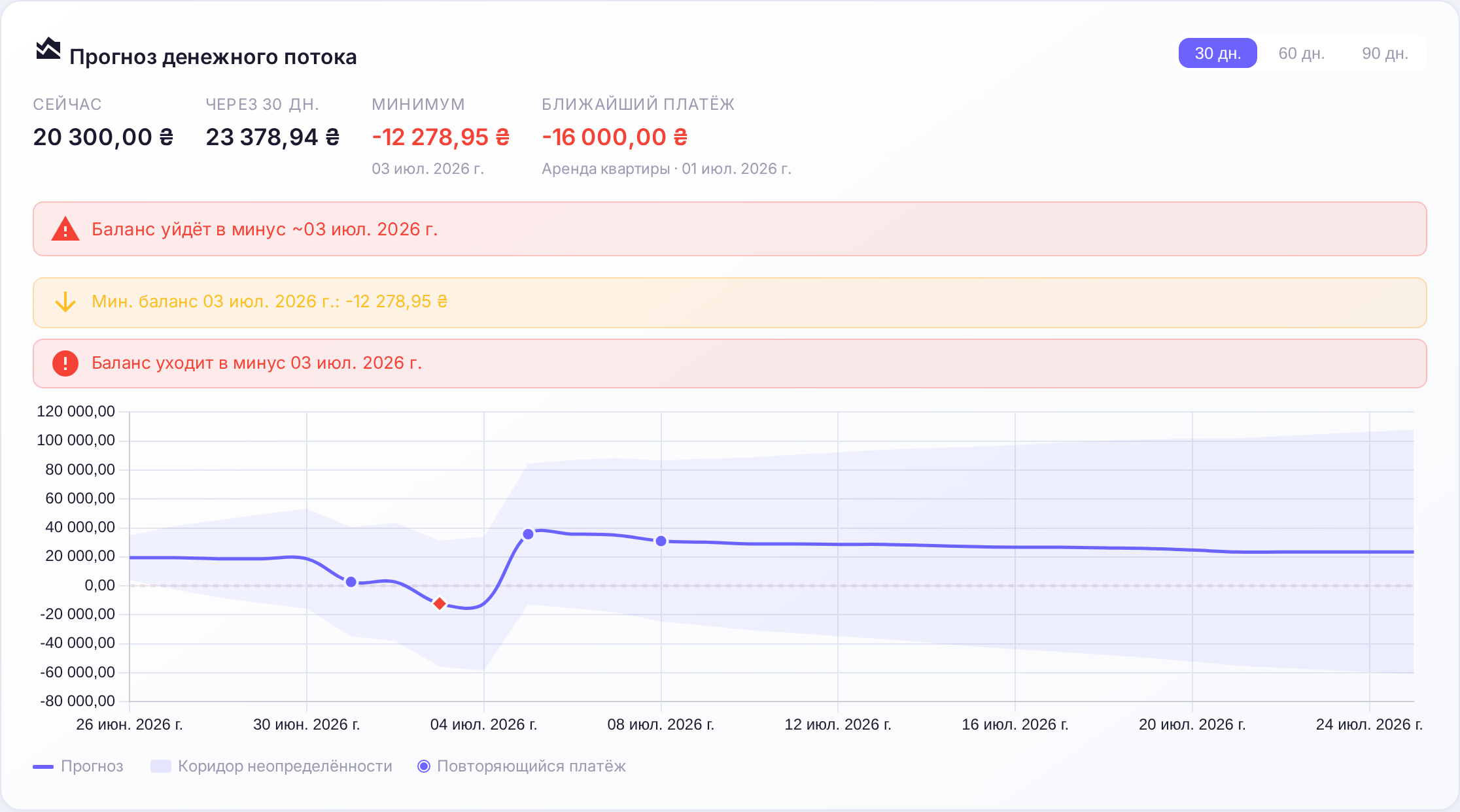Toggle the Повторяющийся платёж legend entry

coord(521,766)
